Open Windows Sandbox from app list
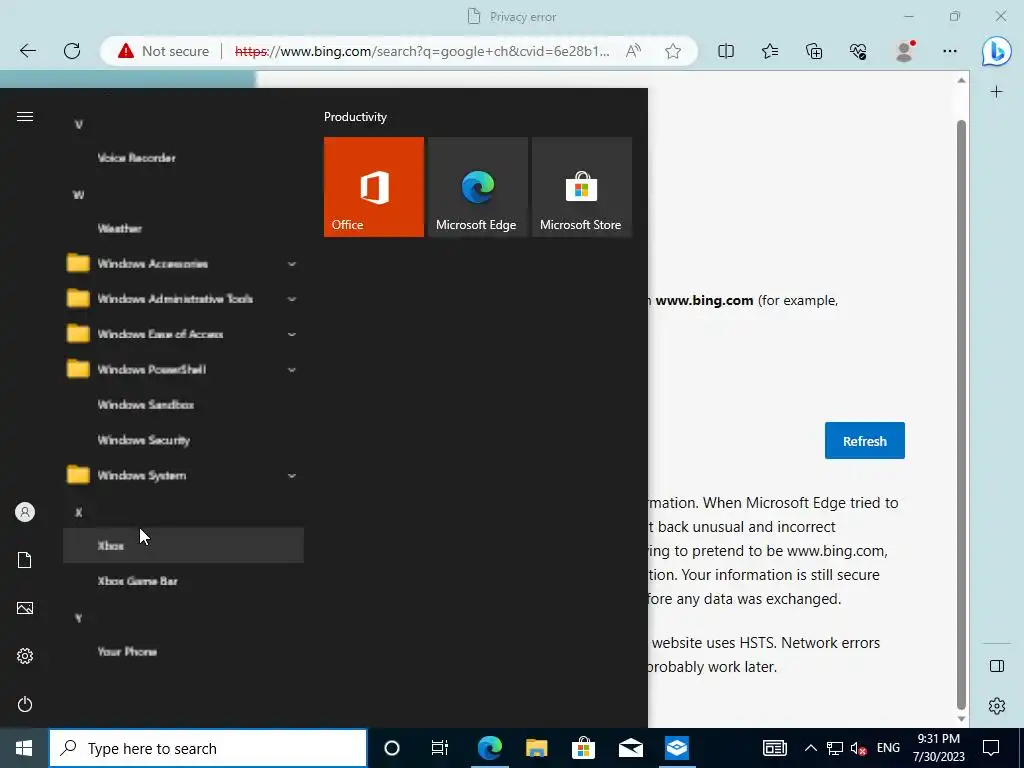 183,405
